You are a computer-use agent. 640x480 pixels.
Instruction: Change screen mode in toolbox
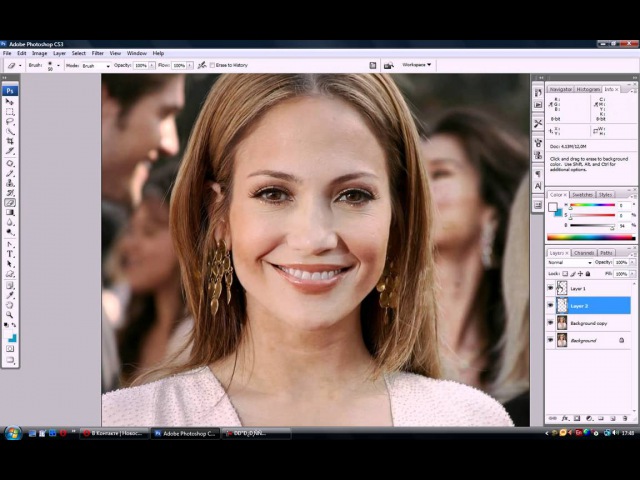coord(10,360)
